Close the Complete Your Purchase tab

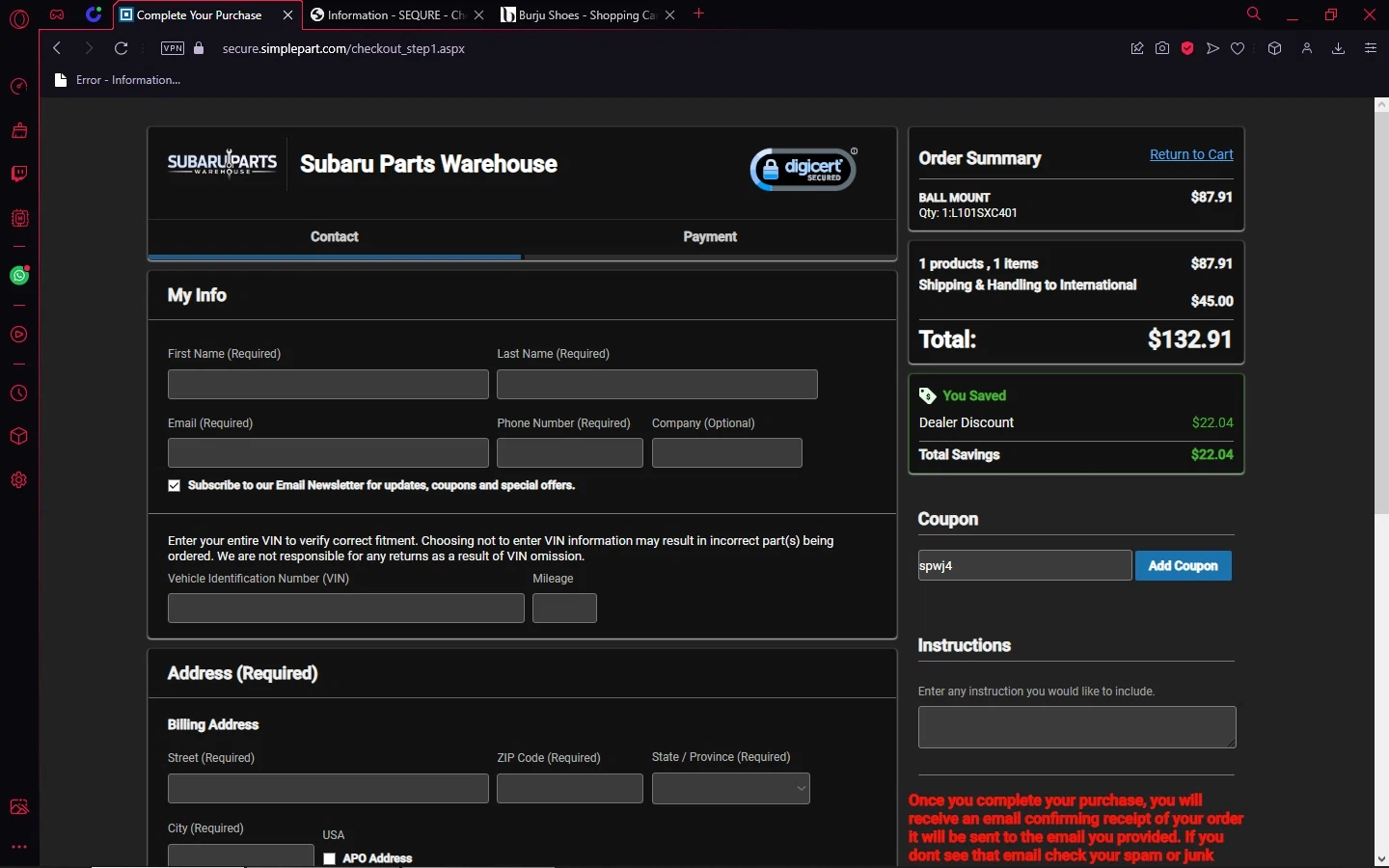286,14
